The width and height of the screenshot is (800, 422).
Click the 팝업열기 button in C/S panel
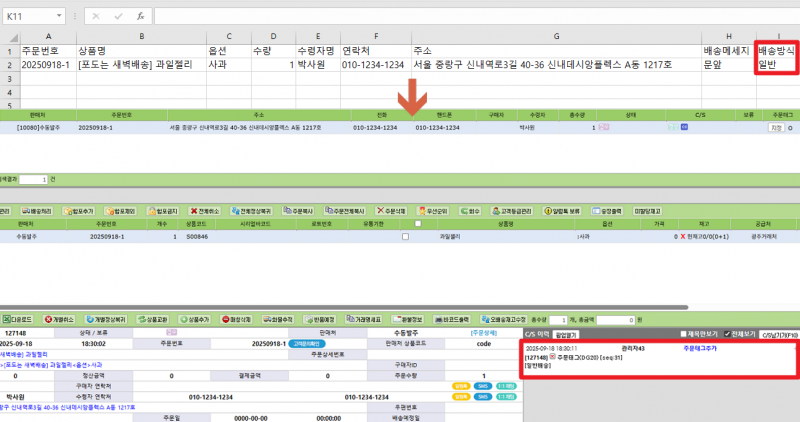pos(566,334)
